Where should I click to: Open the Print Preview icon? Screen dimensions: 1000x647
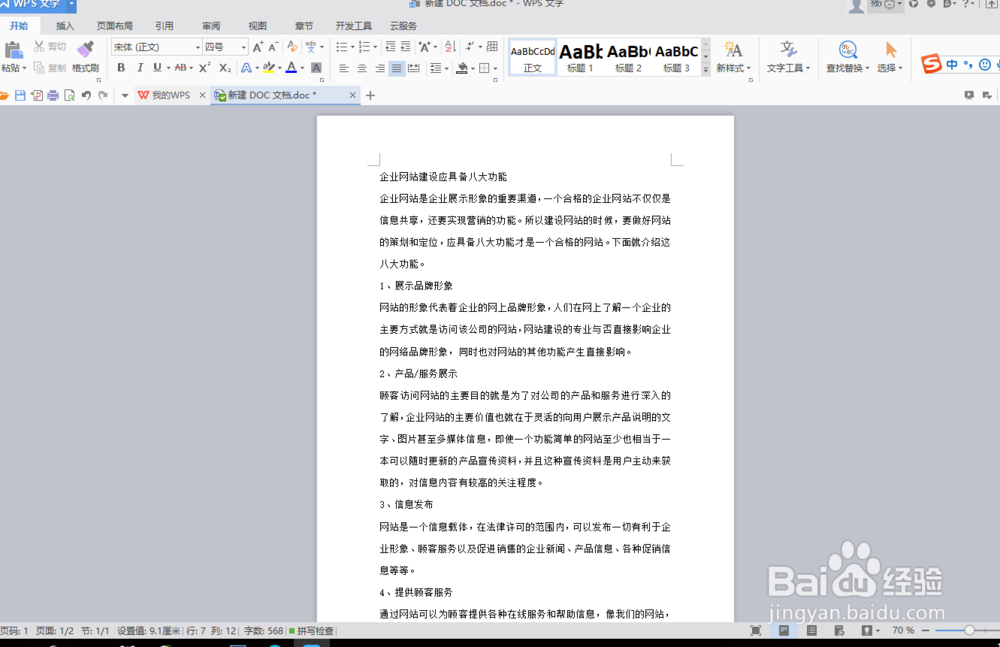[69, 94]
